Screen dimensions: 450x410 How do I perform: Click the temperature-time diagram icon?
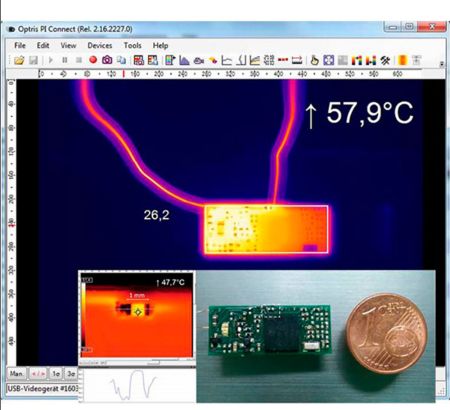coord(227,60)
